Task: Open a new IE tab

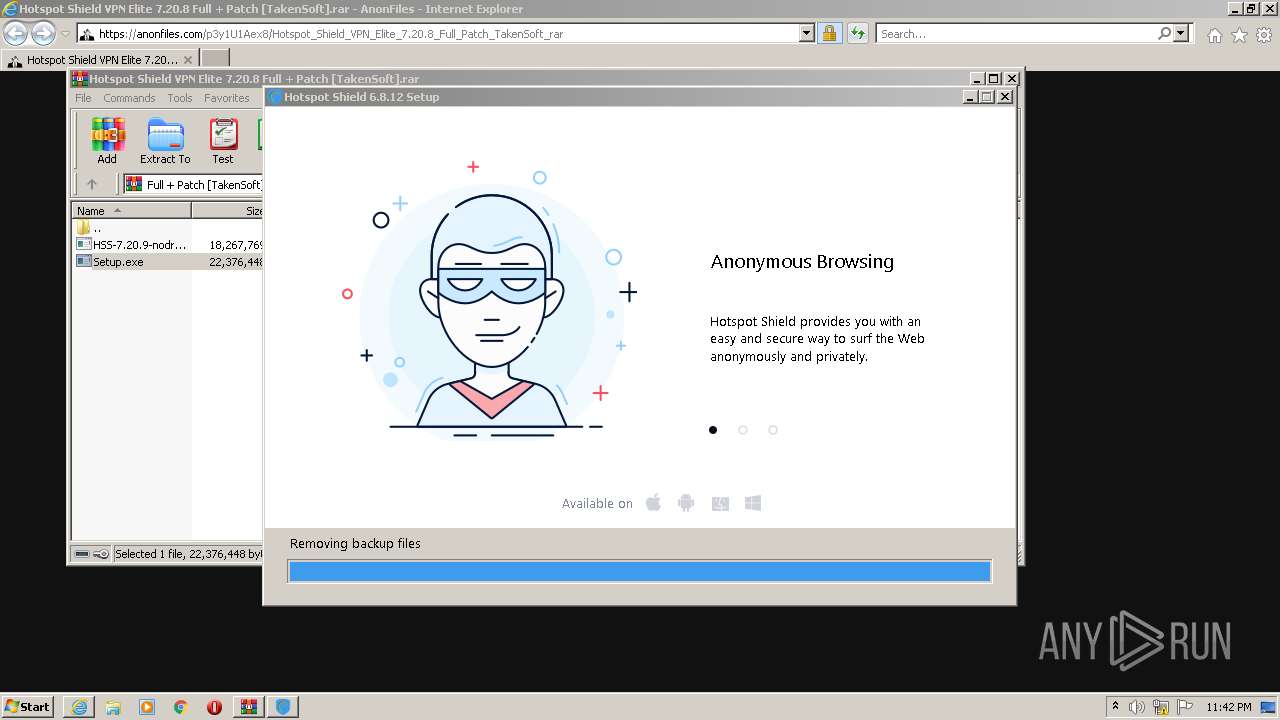Action: click(215, 59)
